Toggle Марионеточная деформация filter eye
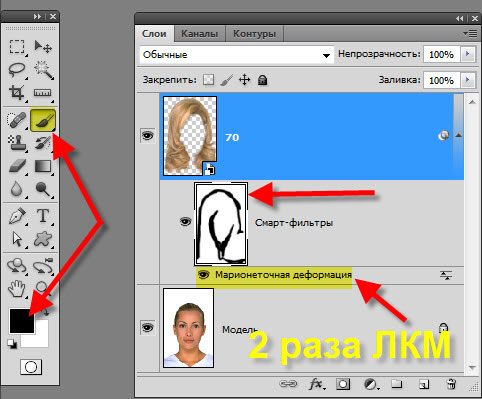 click(204, 275)
